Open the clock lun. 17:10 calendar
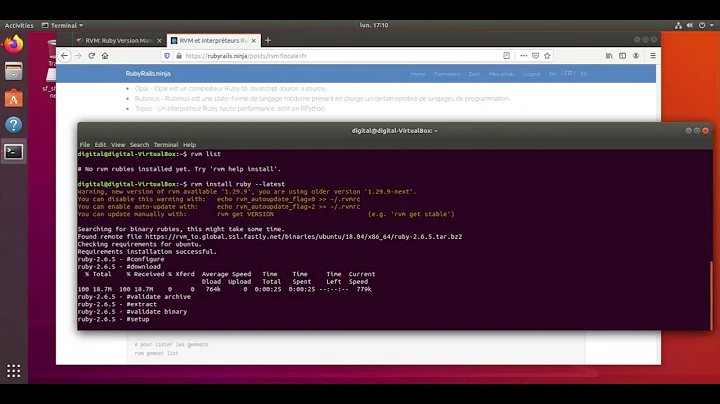The height and width of the screenshot is (404, 720). pos(374,25)
